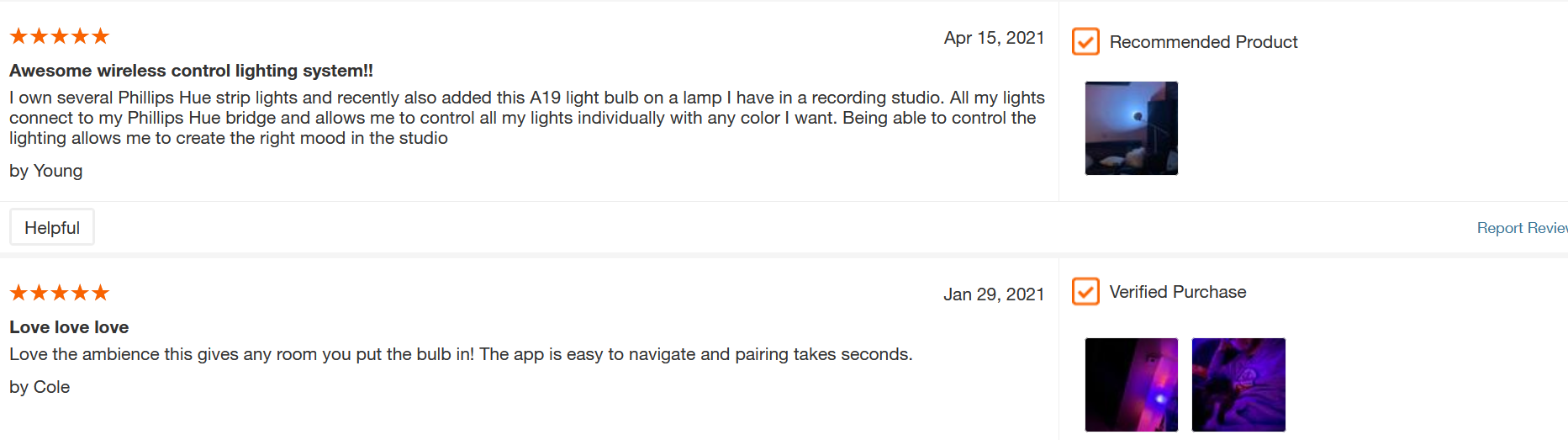
Task: Open Cole's purple-lit room photo thumbnail
Action: coord(1238,384)
